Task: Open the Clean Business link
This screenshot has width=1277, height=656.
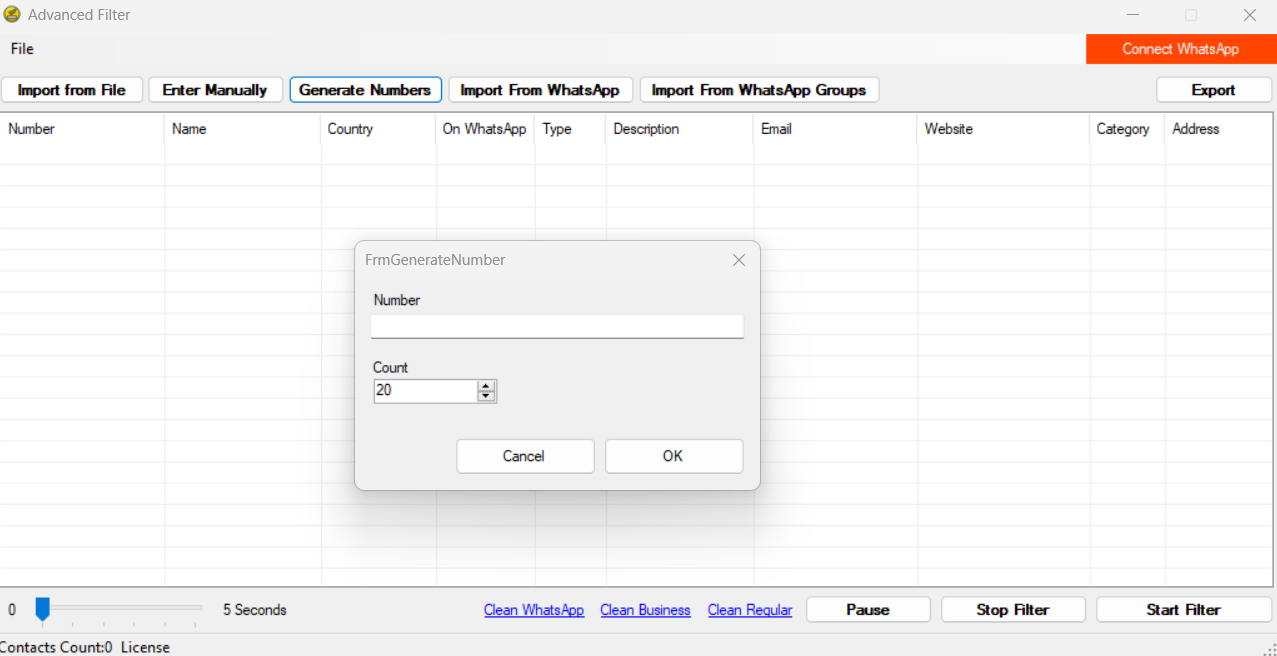Action: [x=645, y=610]
